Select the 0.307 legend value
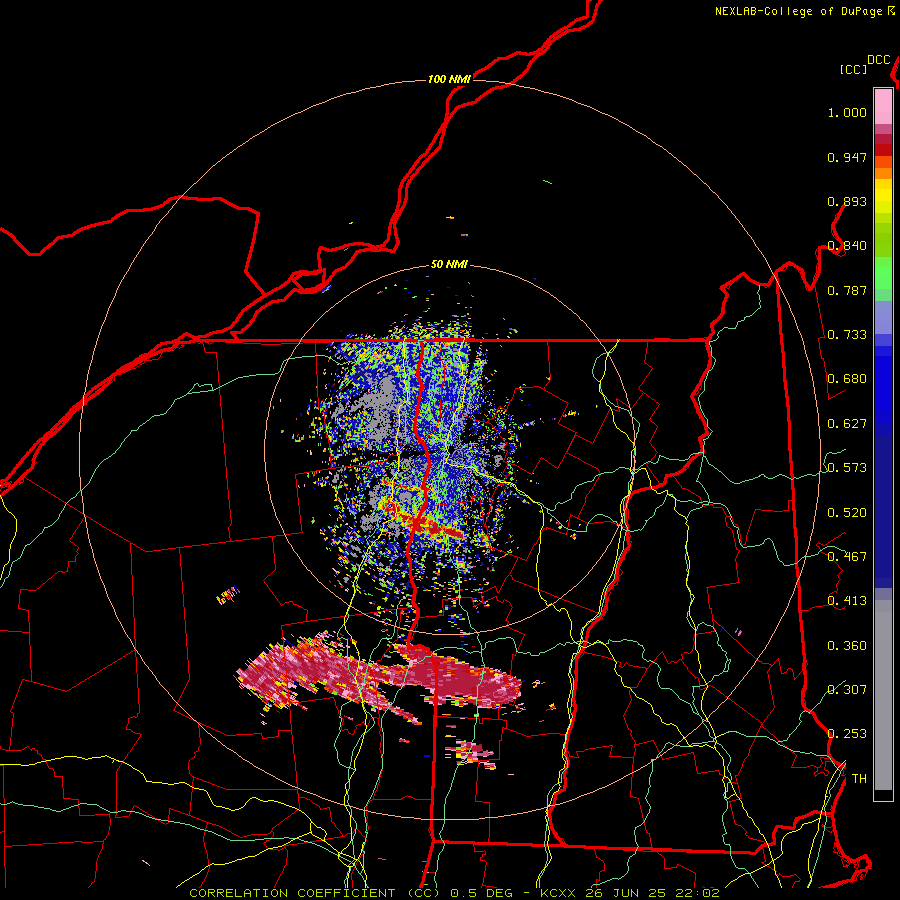The height and width of the screenshot is (900, 900). pyautogui.click(x=847, y=690)
